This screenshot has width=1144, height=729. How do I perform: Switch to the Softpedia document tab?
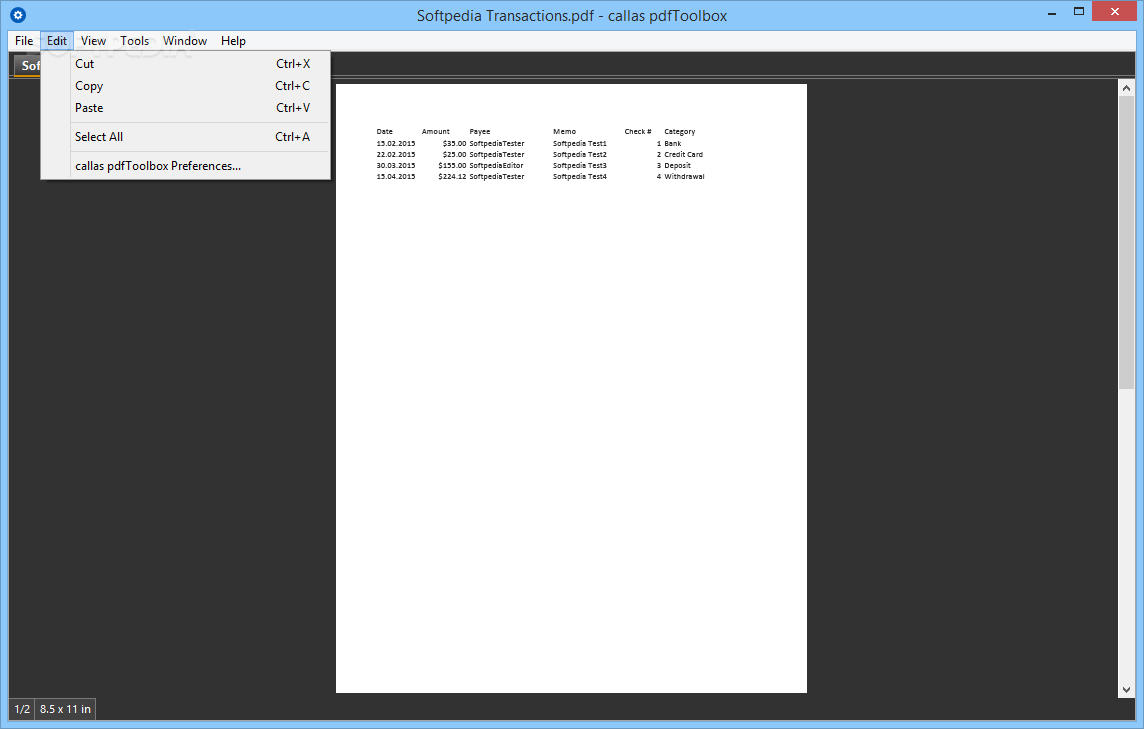[28, 66]
